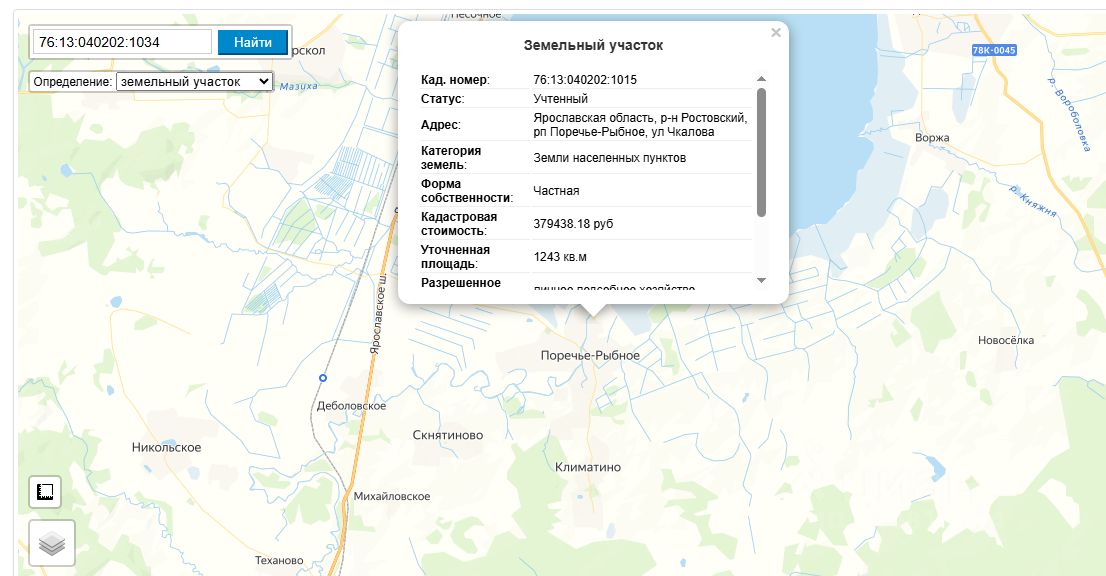
Task: Click Земли населенных пунктов category value
Action: coord(609,158)
